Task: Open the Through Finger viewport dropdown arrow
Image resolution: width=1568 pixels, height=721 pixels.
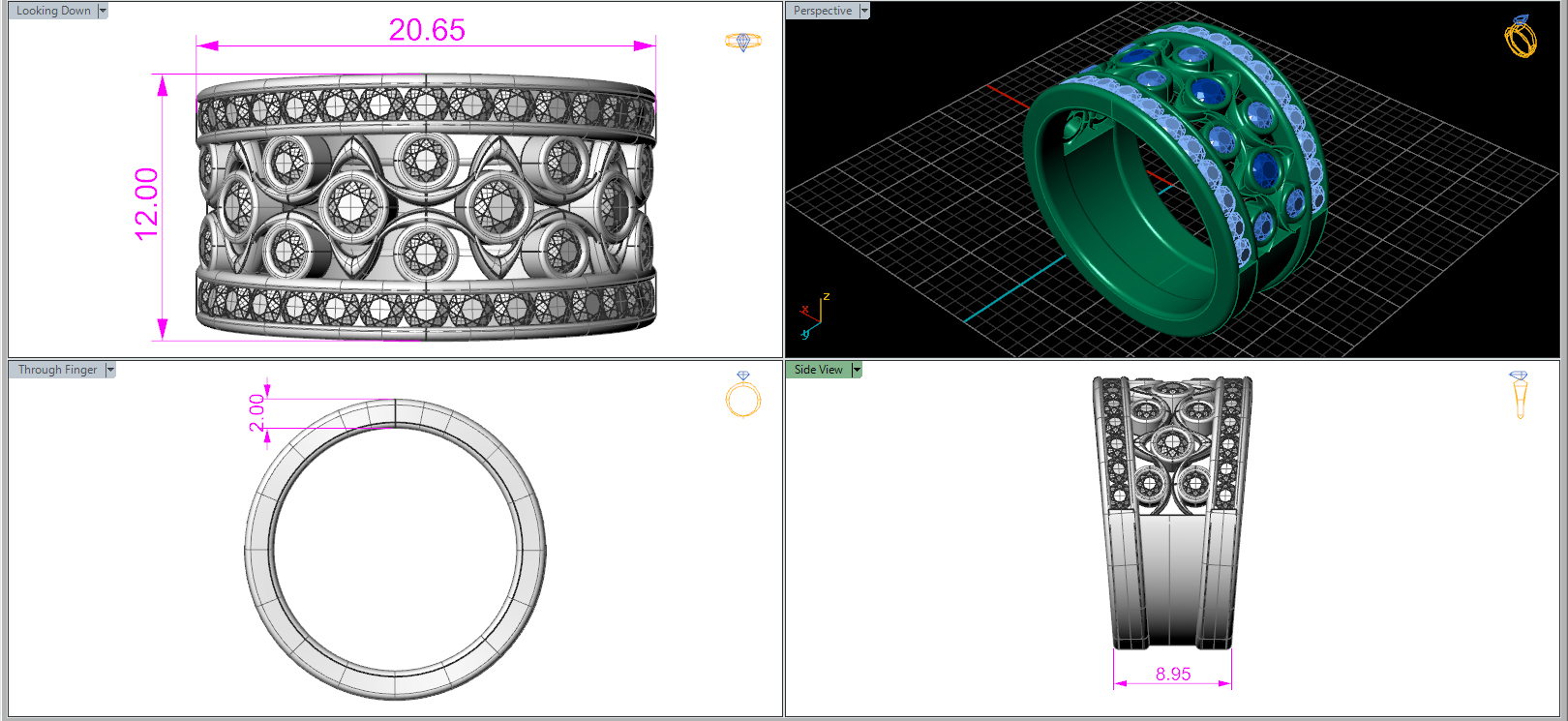Action: pyautogui.click(x=110, y=370)
